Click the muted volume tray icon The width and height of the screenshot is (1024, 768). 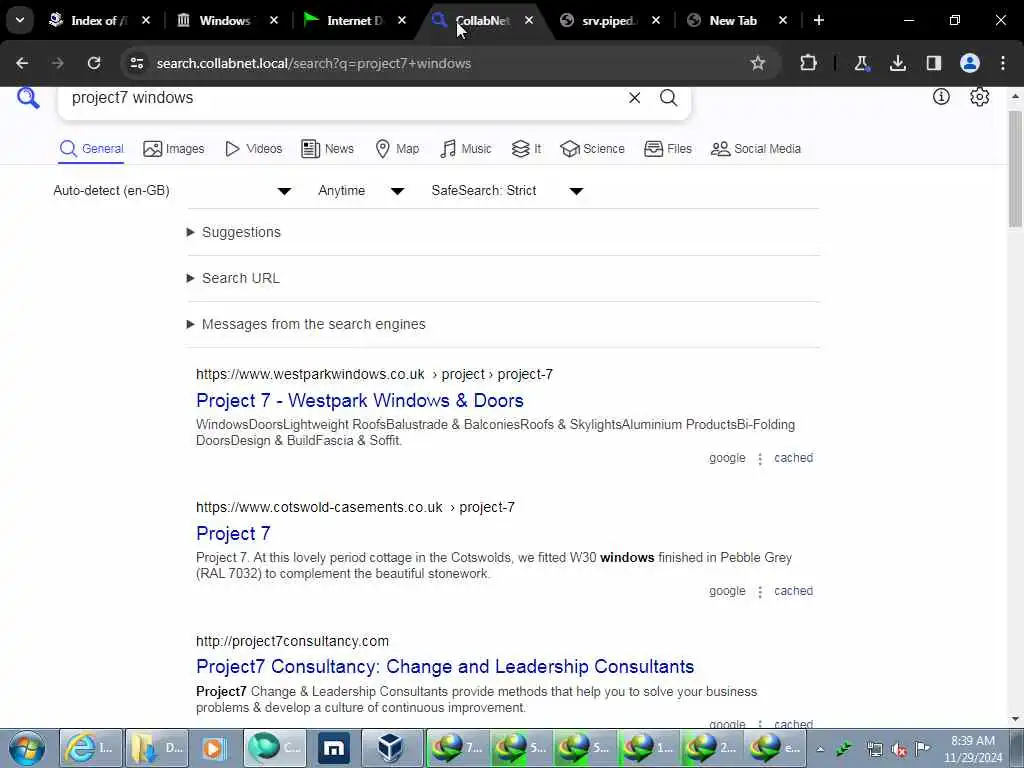[899, 749]
